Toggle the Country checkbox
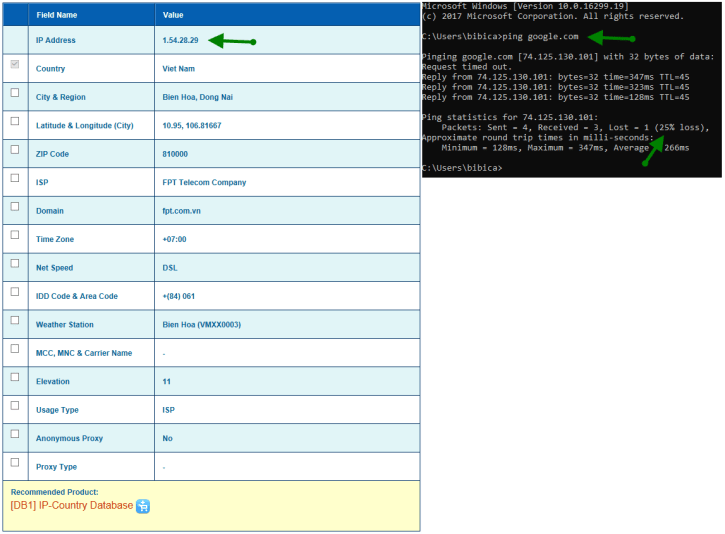The width and height of the screenshot is (725, 534). (14, 64)
